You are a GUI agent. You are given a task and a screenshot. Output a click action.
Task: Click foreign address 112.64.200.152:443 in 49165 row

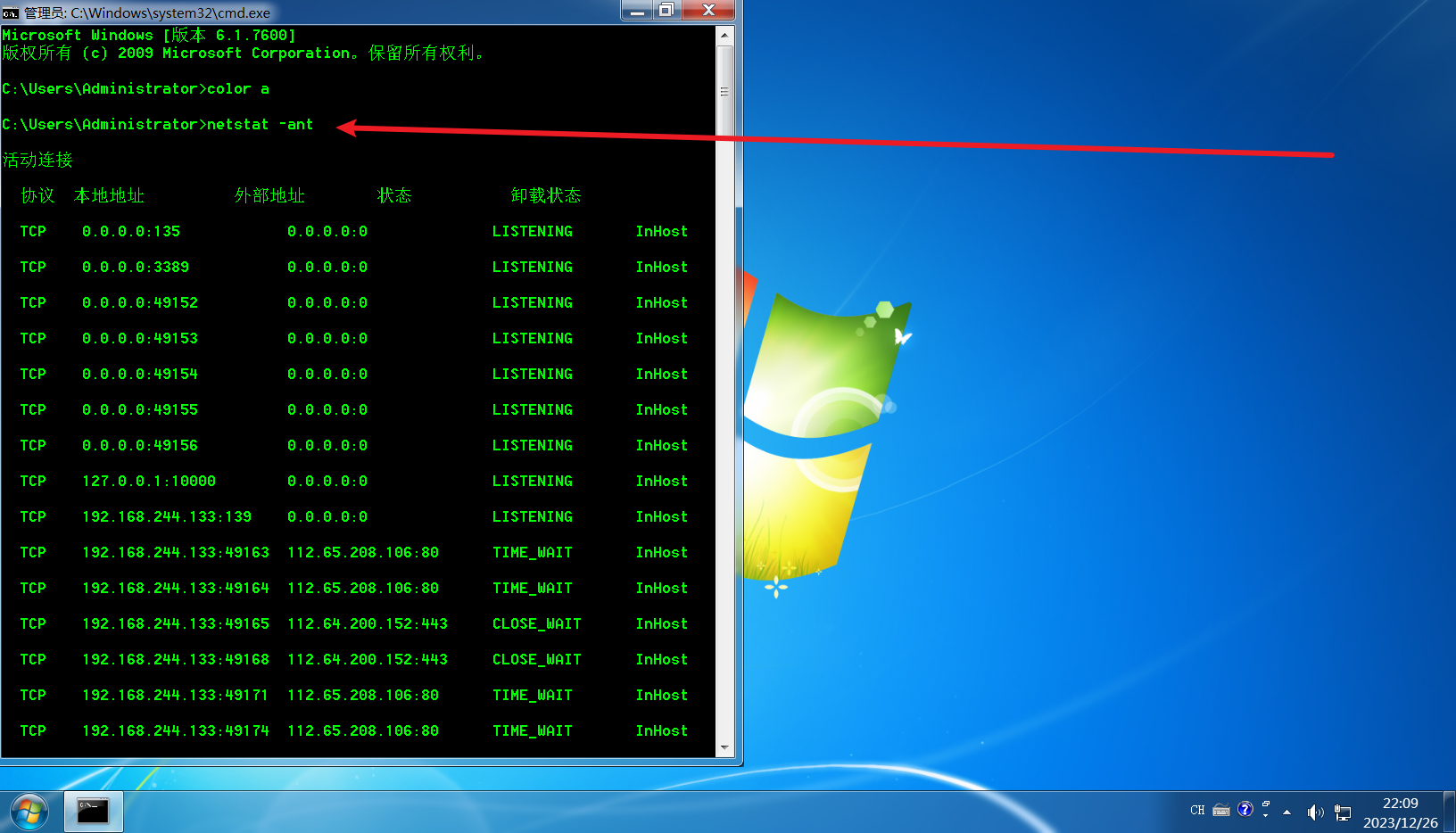368,623
